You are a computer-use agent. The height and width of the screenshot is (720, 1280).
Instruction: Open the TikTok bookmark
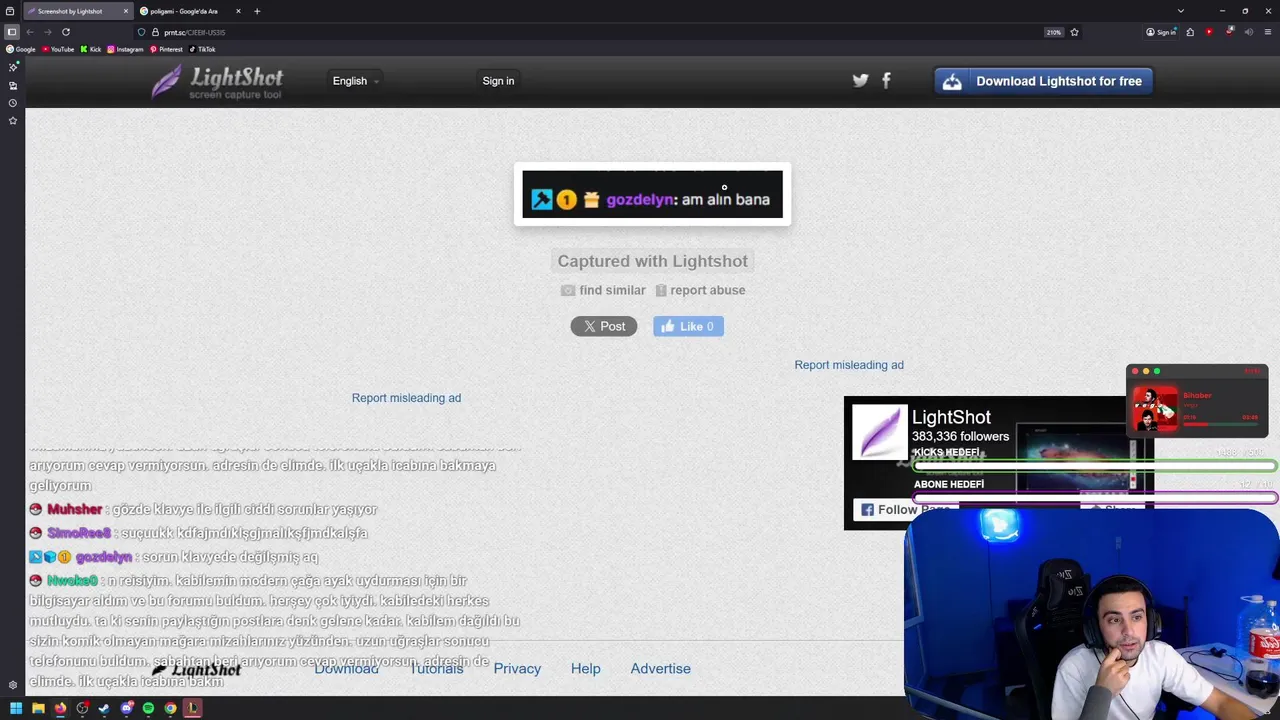click(x=203, y=49)
